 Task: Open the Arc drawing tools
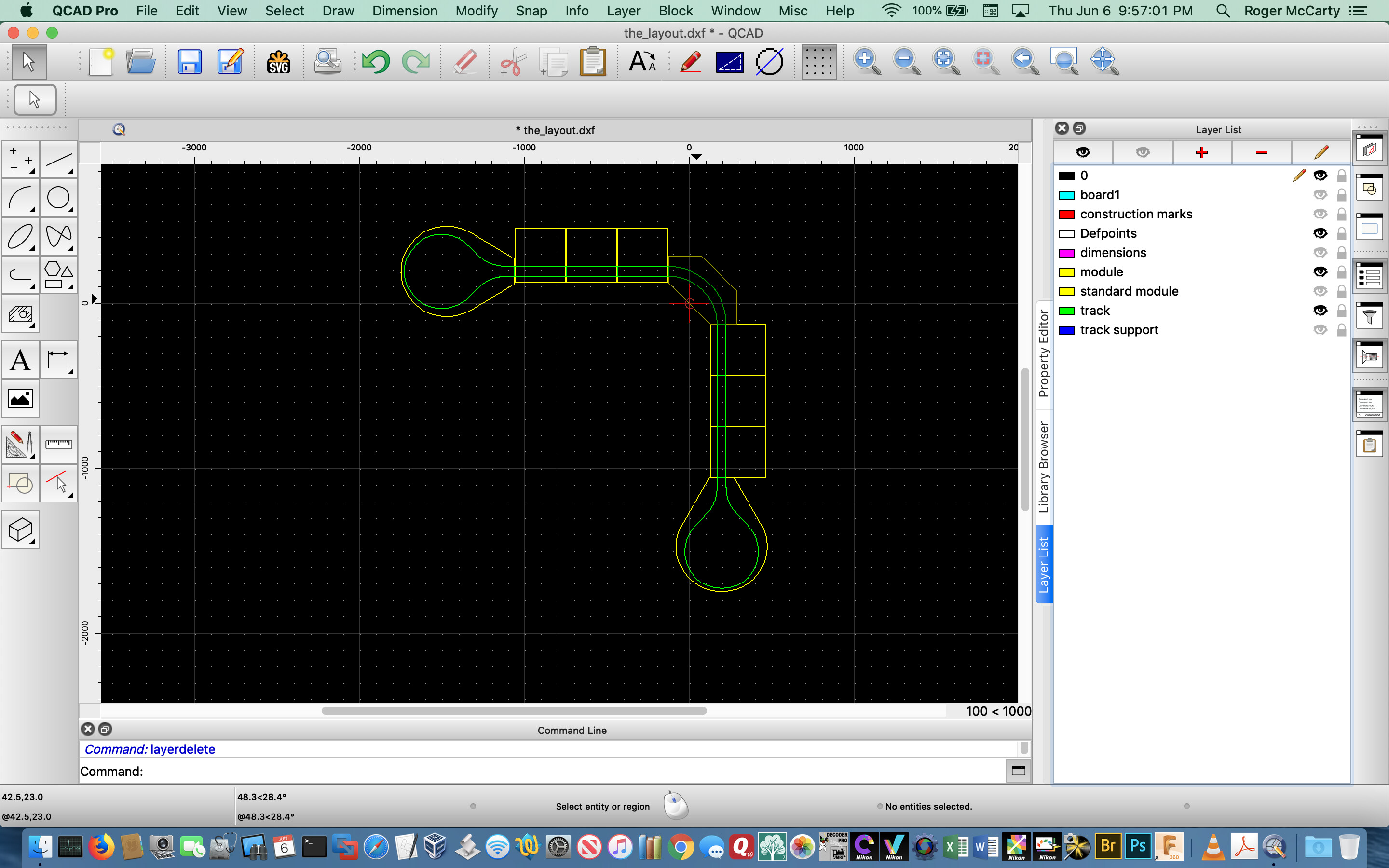coord(20,198)
